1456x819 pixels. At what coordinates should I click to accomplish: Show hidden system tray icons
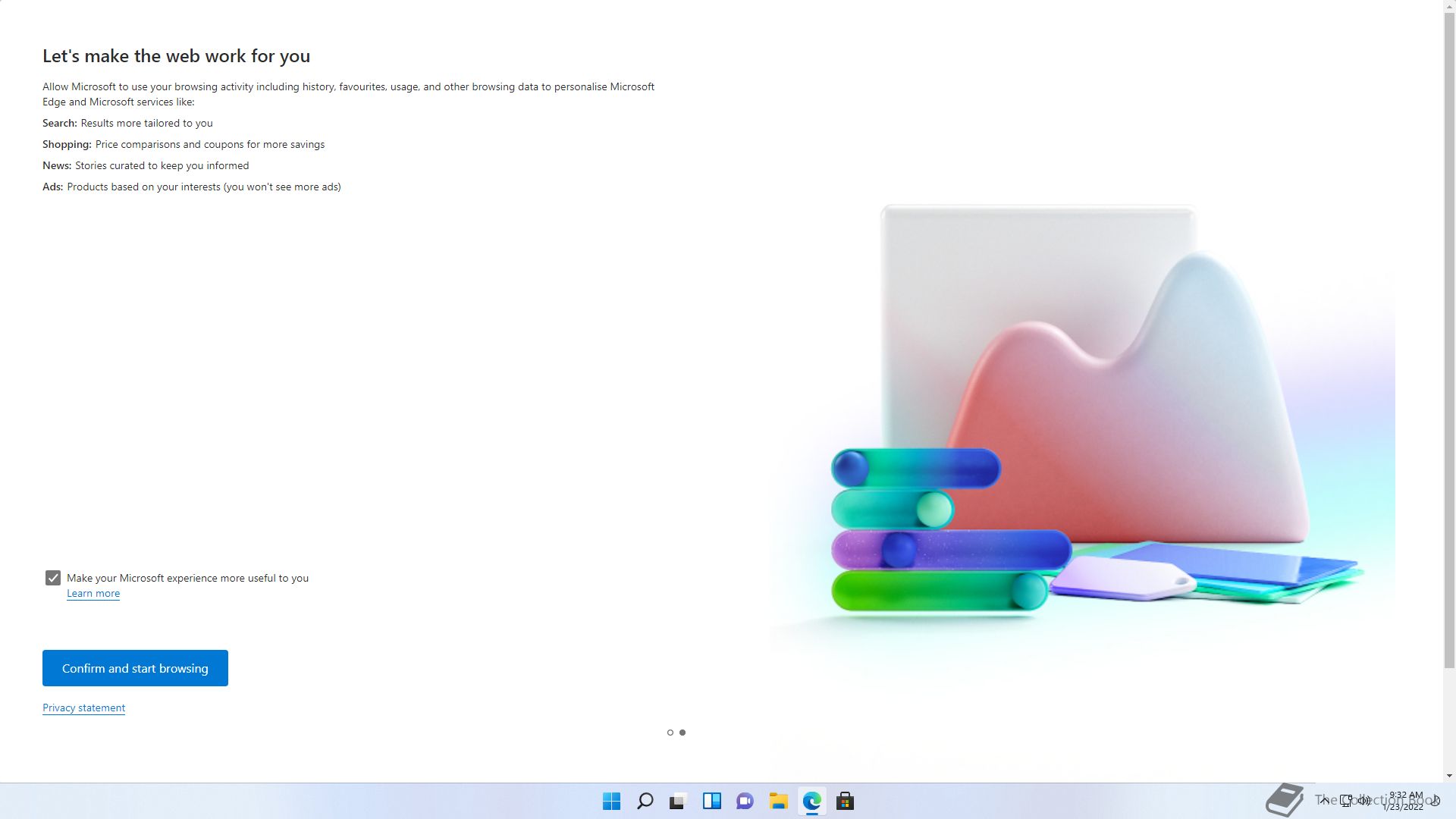point(1324,801)
